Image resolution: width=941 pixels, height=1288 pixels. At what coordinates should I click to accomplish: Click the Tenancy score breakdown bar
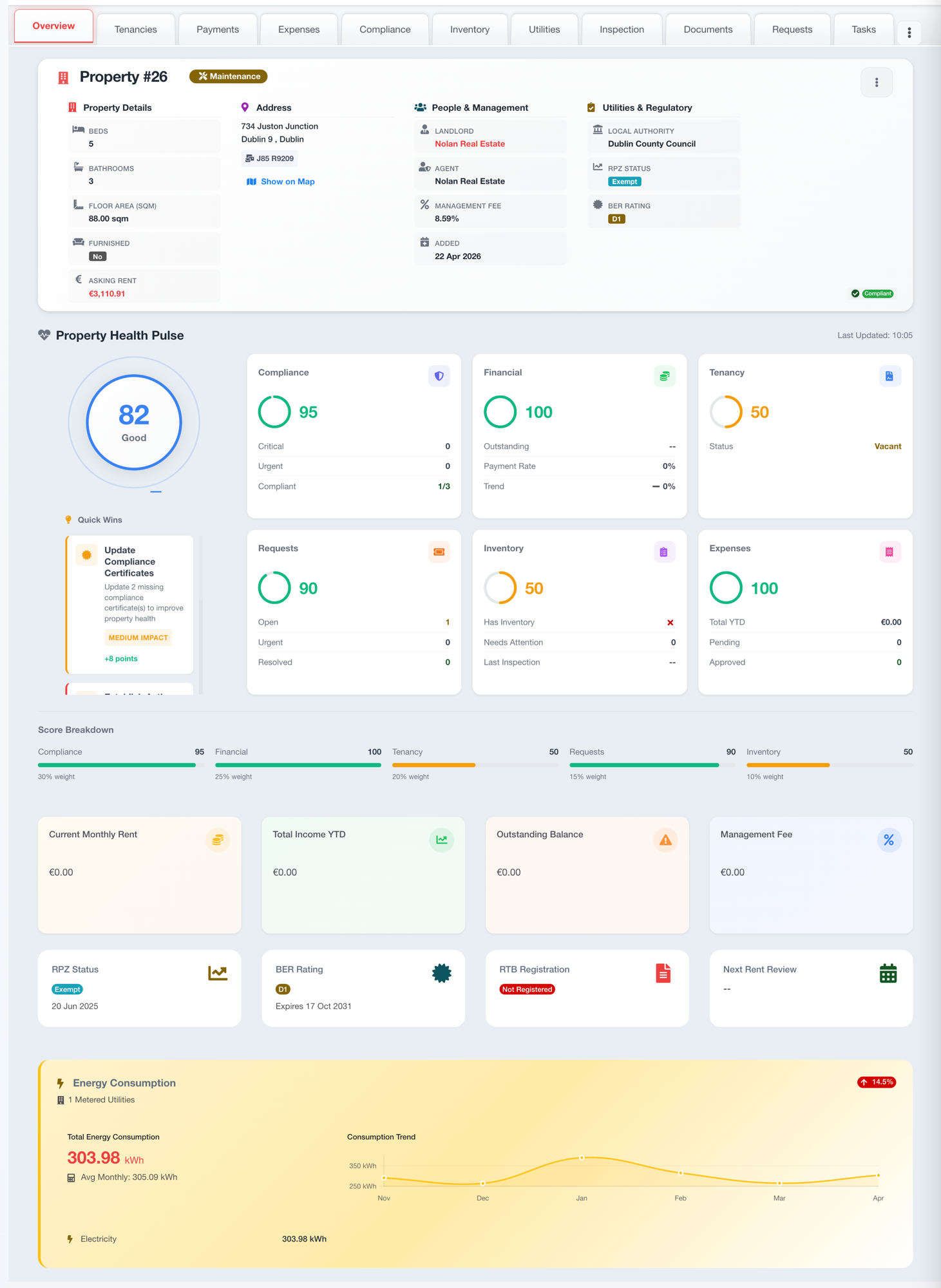475,765
